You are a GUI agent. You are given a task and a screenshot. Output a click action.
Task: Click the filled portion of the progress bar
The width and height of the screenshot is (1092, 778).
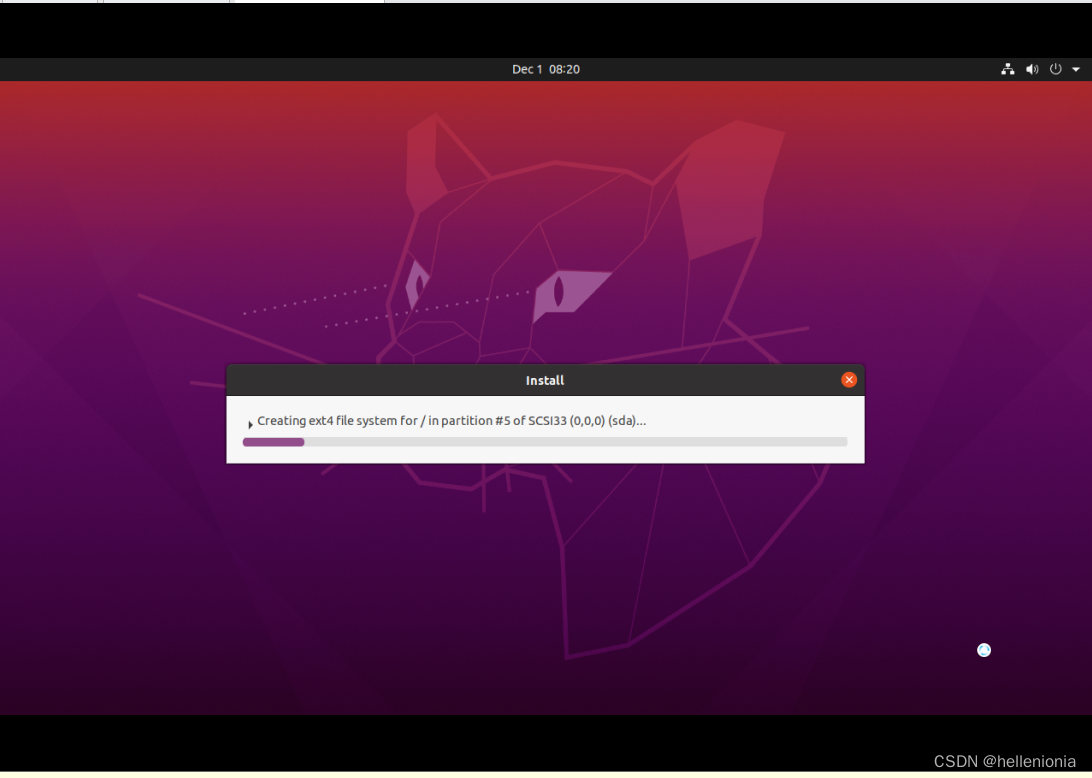tap(273, 441)
